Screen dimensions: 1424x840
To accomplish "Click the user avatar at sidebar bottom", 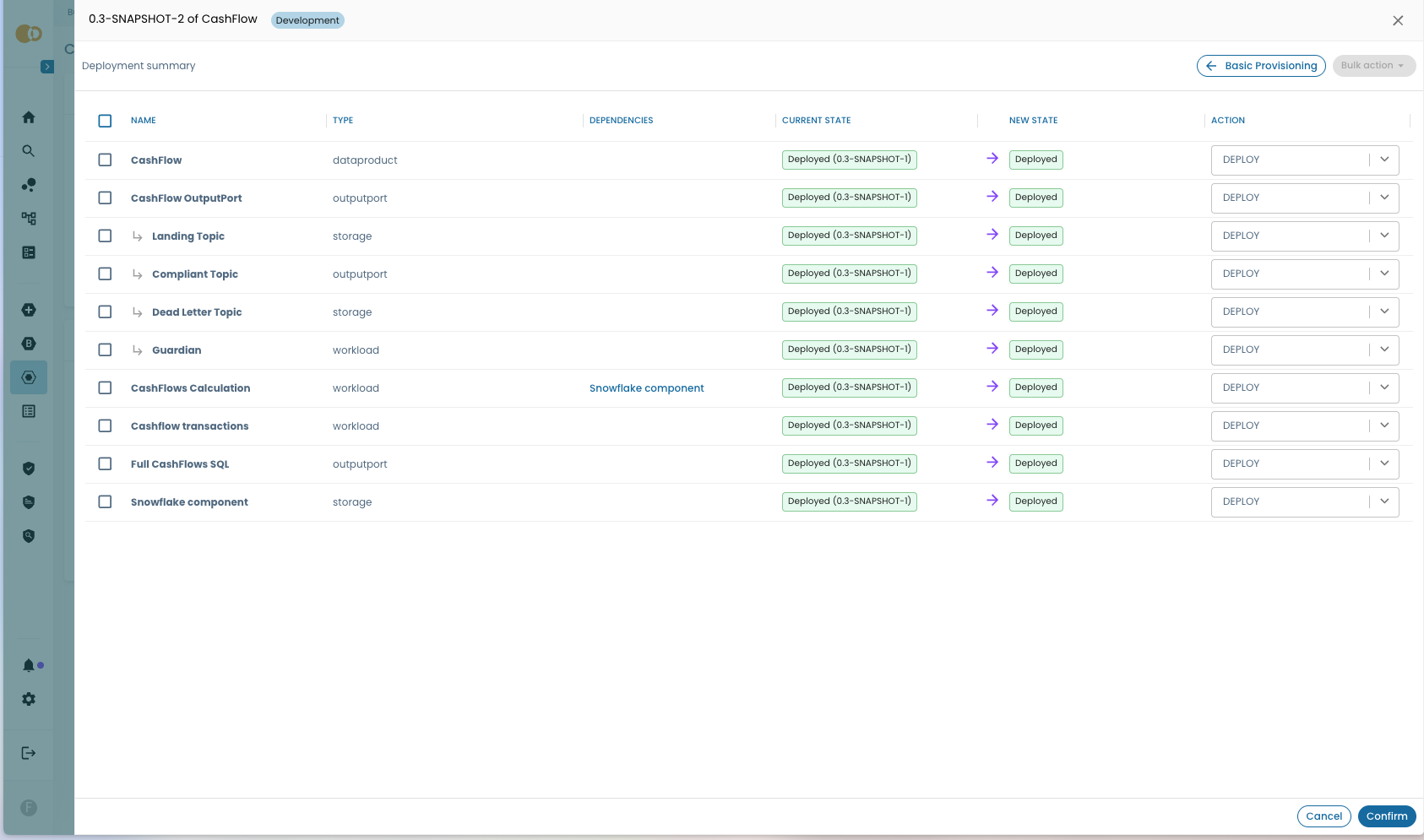I will (29, 808).
